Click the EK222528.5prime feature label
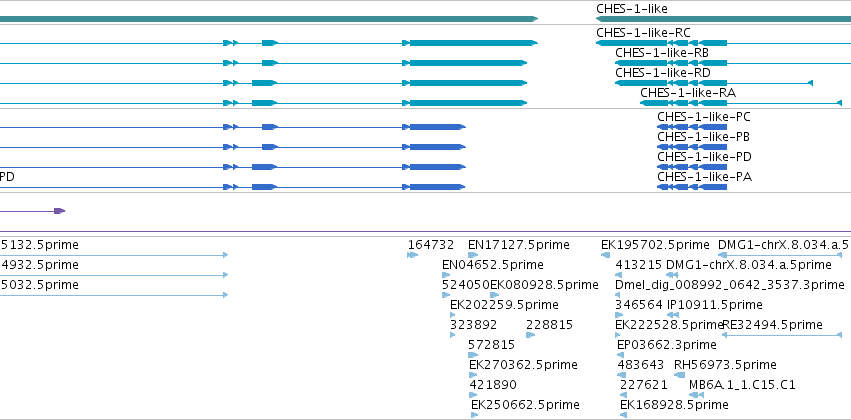Screen dimensions: 851x420 (x=670, y=325)
